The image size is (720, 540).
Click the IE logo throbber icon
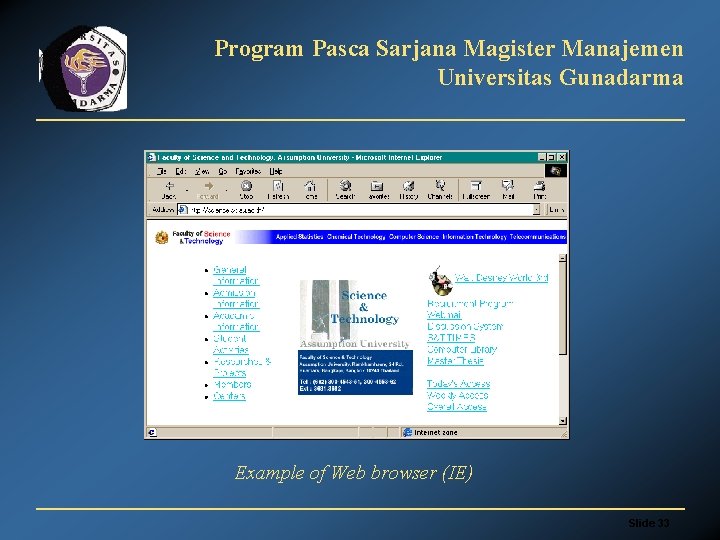(556, 171)
